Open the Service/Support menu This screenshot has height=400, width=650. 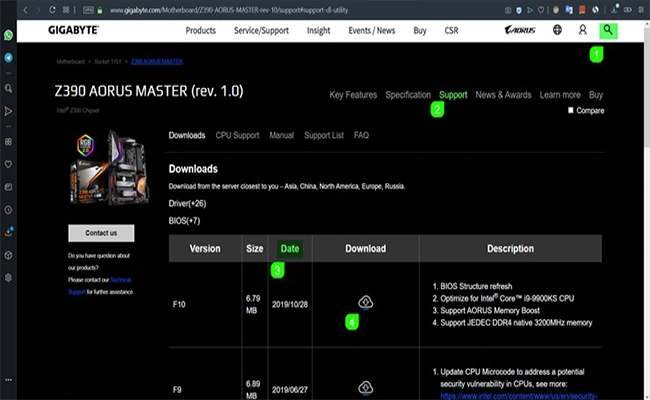[x=261, y=31]
